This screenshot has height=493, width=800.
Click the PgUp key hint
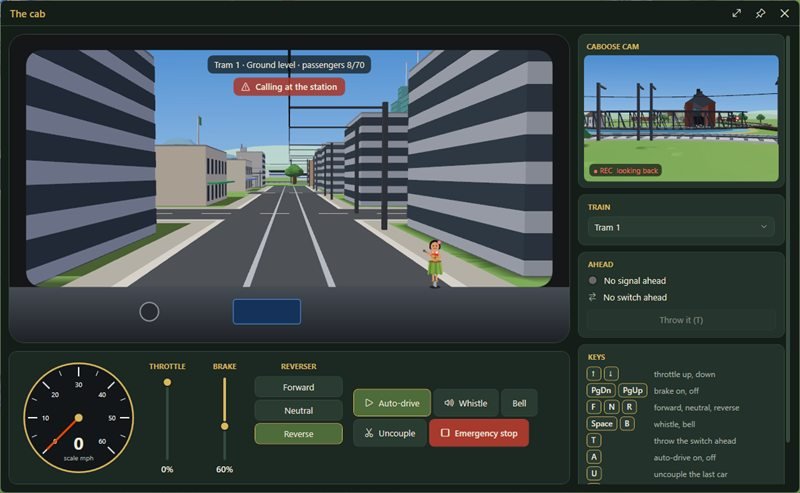[633, 390]
